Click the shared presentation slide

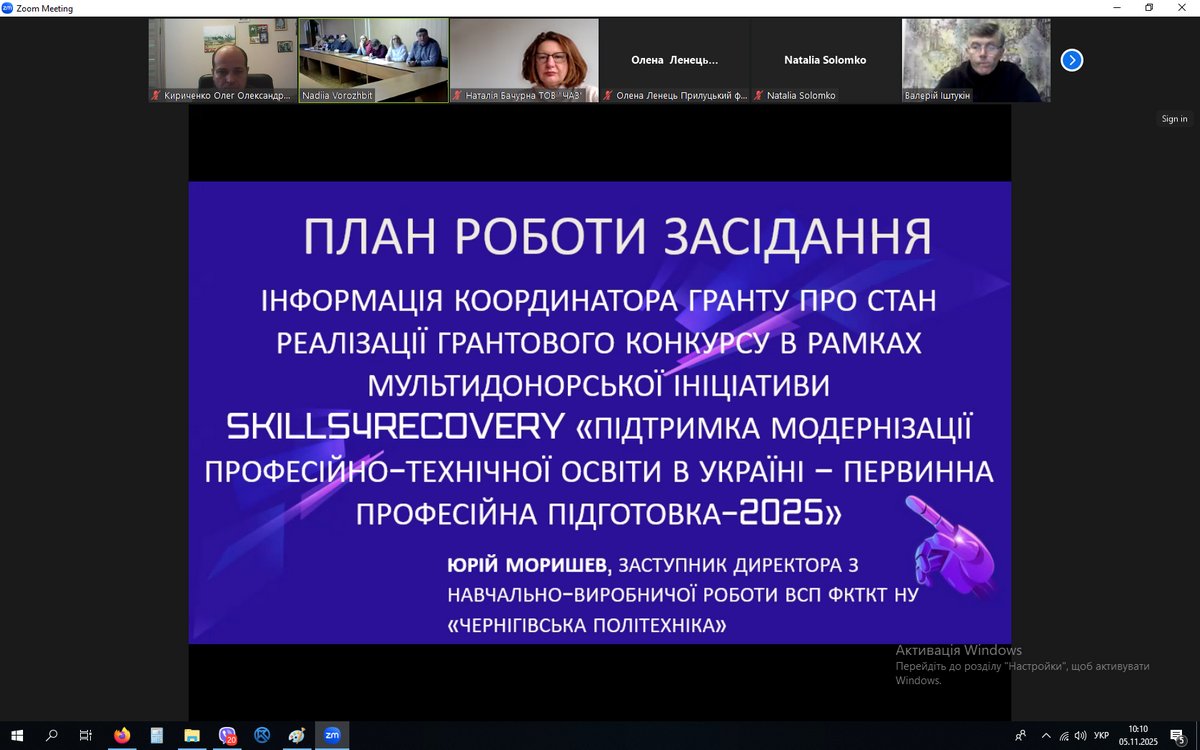click(x=600, y=412)
